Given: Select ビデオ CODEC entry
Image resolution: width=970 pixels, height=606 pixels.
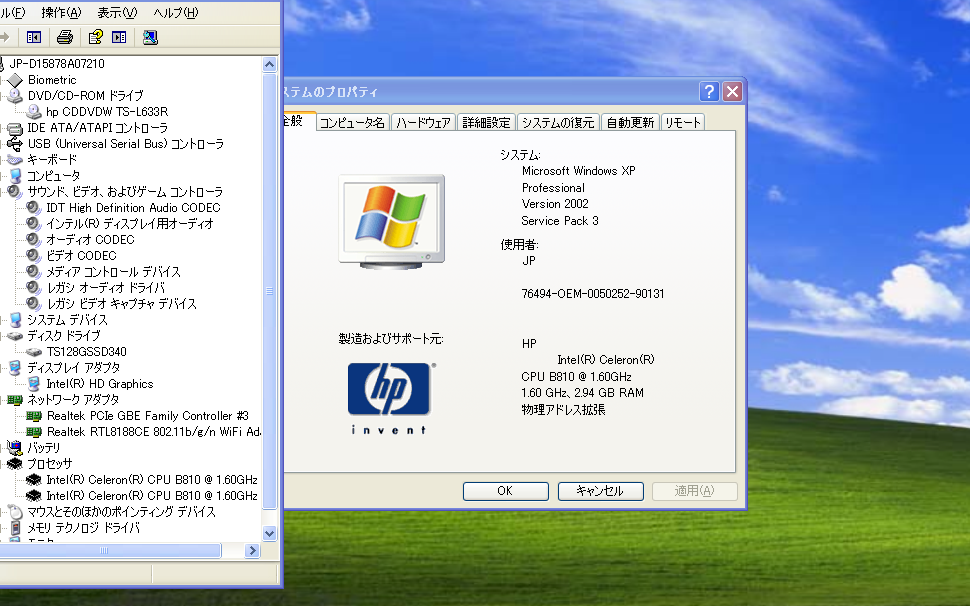Looking at the screenshot, I should [x=81, y=256].
